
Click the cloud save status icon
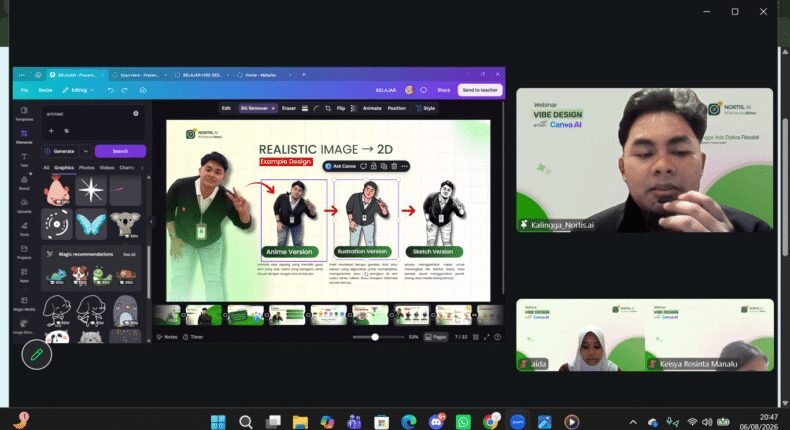(143, 90)
